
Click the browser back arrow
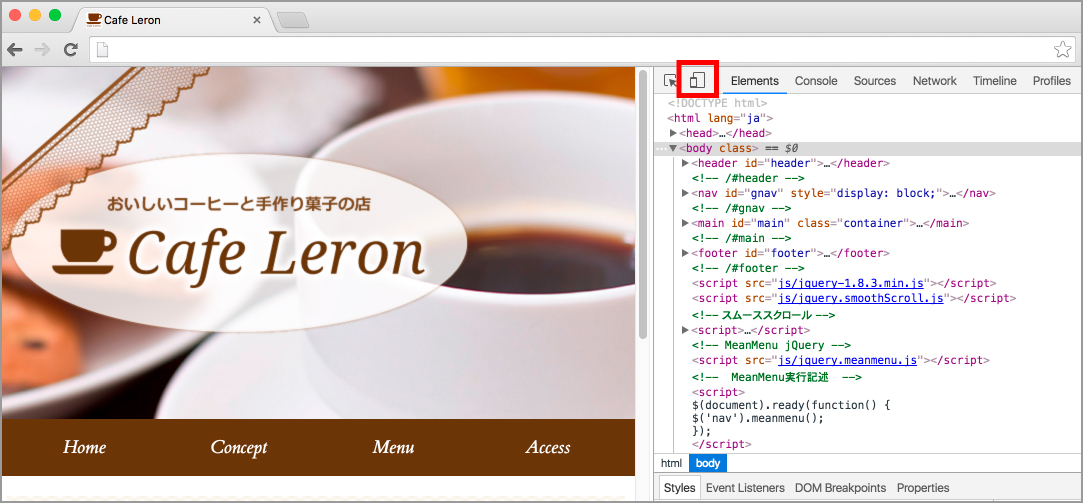click(16, 49)
